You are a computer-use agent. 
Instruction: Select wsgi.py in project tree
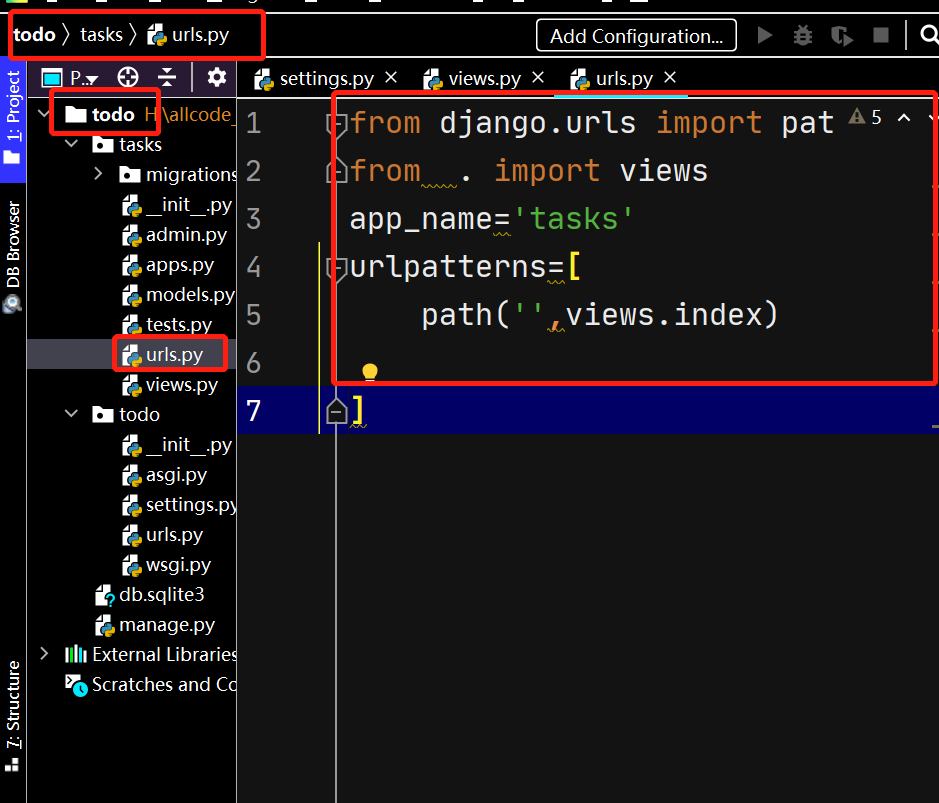tap(166, 565)
